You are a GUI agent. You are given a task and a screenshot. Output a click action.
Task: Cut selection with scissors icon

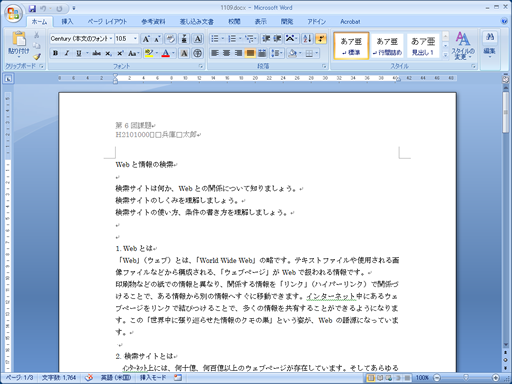37,35
